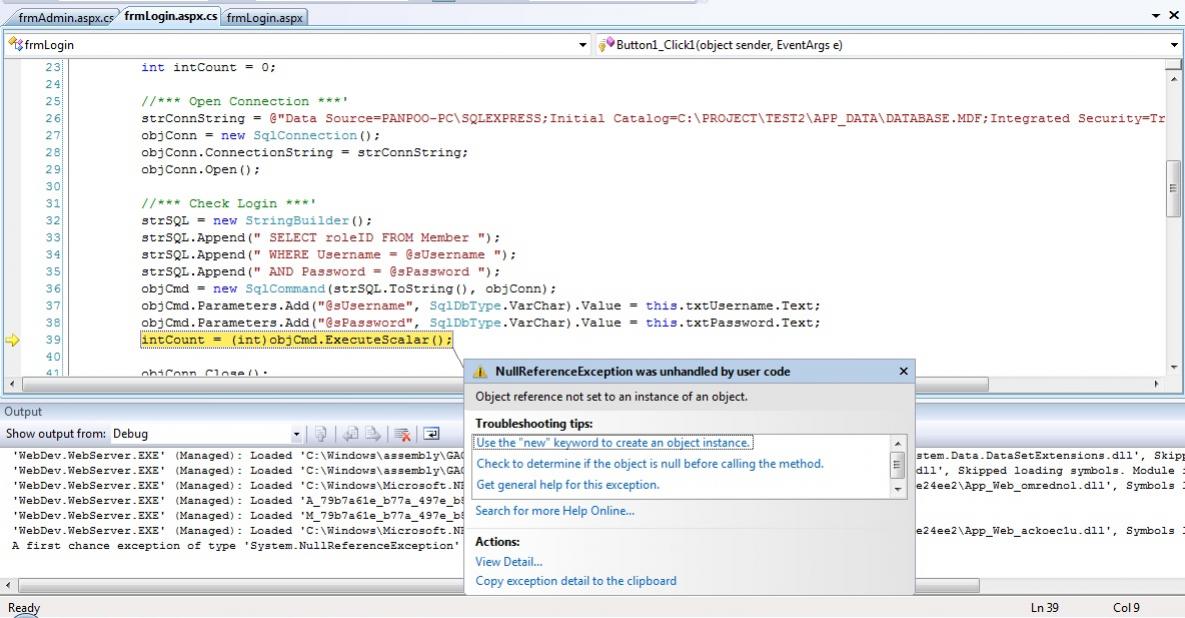1185x618 pixels.
Task: Go to previous message in Output
Action: (351, 434)
